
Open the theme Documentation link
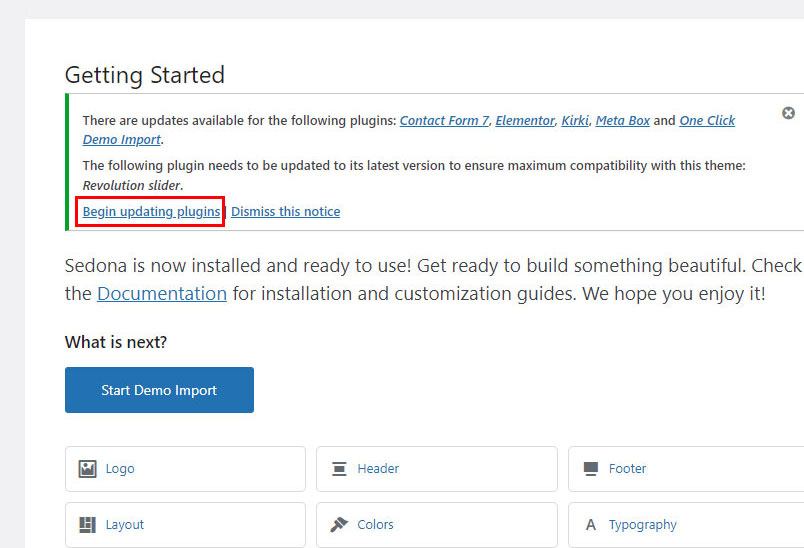pyautogui.click(x=162, y=294)
